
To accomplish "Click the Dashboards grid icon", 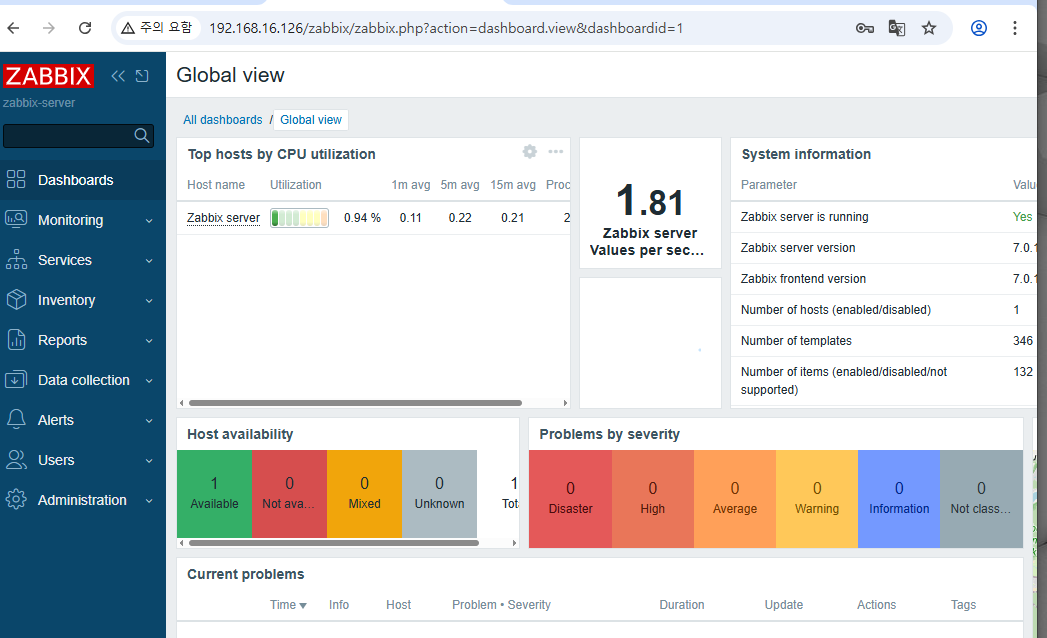I will 16,180.
